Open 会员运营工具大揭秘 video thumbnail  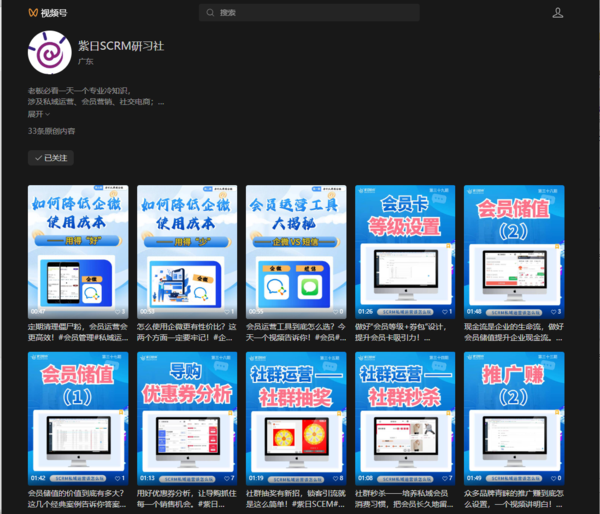click(296, 252)
